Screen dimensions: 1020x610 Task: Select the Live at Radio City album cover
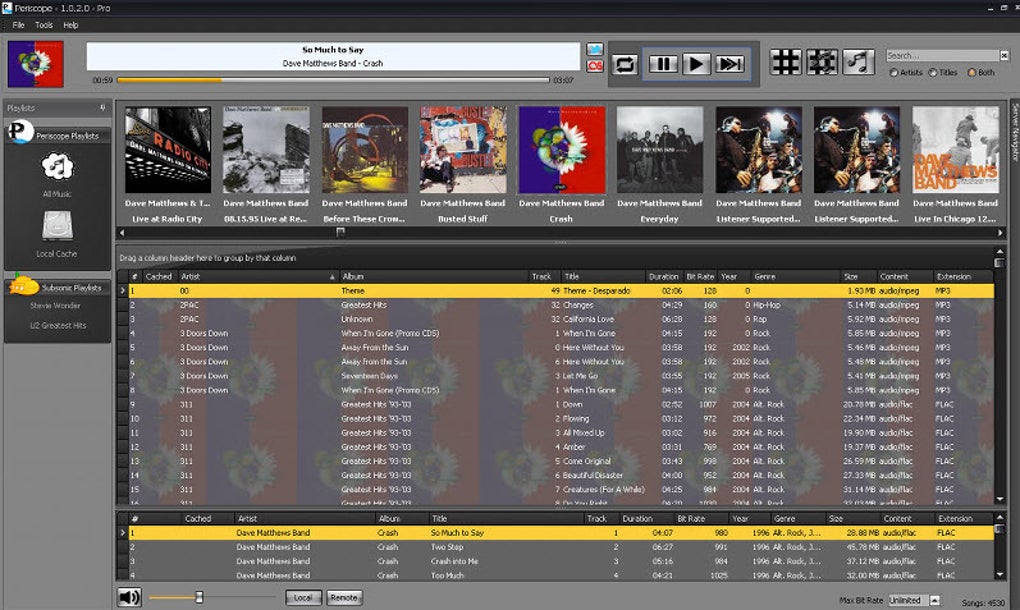(x=168, y=150)
